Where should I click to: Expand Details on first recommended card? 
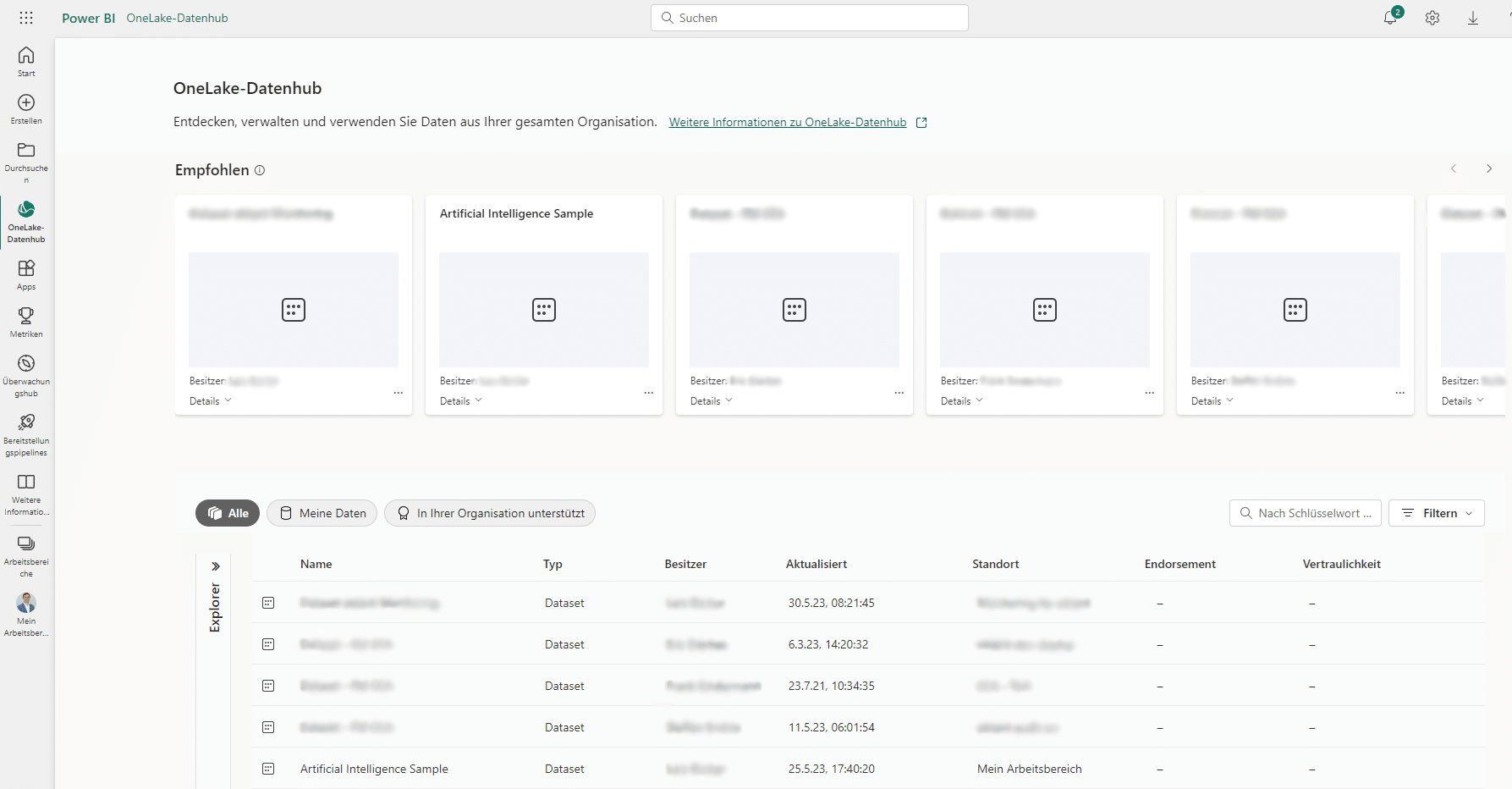211,401
